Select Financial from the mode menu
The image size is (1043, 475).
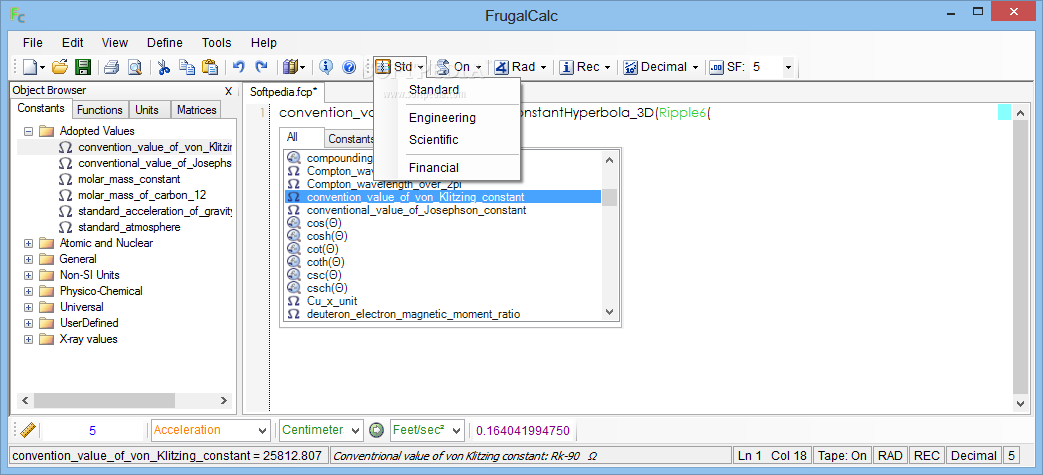(x=447, y=168)
